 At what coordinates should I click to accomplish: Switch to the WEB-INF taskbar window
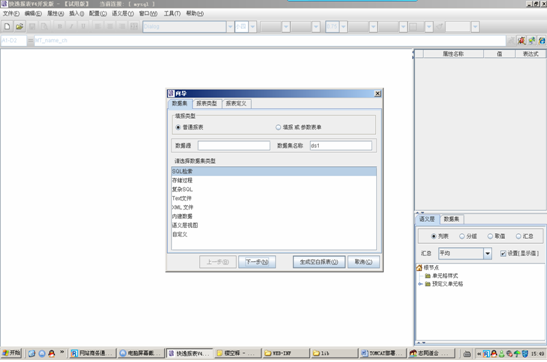[x=286, y=353]
